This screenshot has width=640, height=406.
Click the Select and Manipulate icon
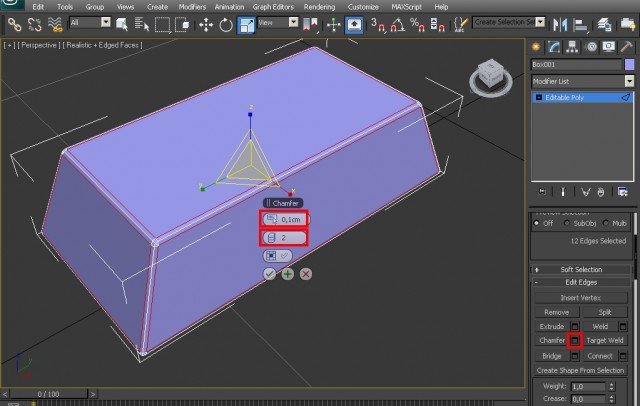[333, 25]
